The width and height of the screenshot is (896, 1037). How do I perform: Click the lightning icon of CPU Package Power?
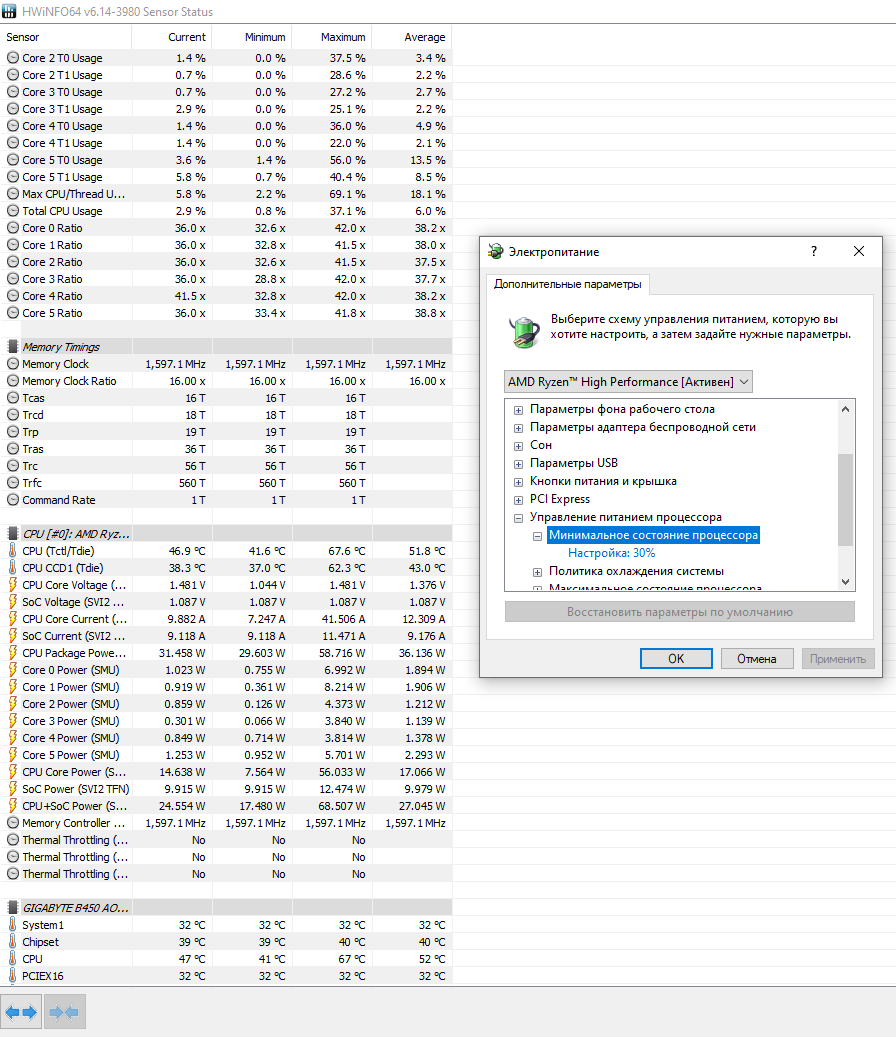tap(12, 653)
